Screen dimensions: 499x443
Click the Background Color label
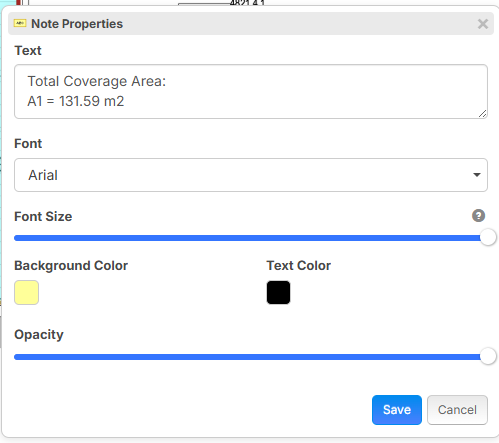pyautogui.click(x=71, y=266)
